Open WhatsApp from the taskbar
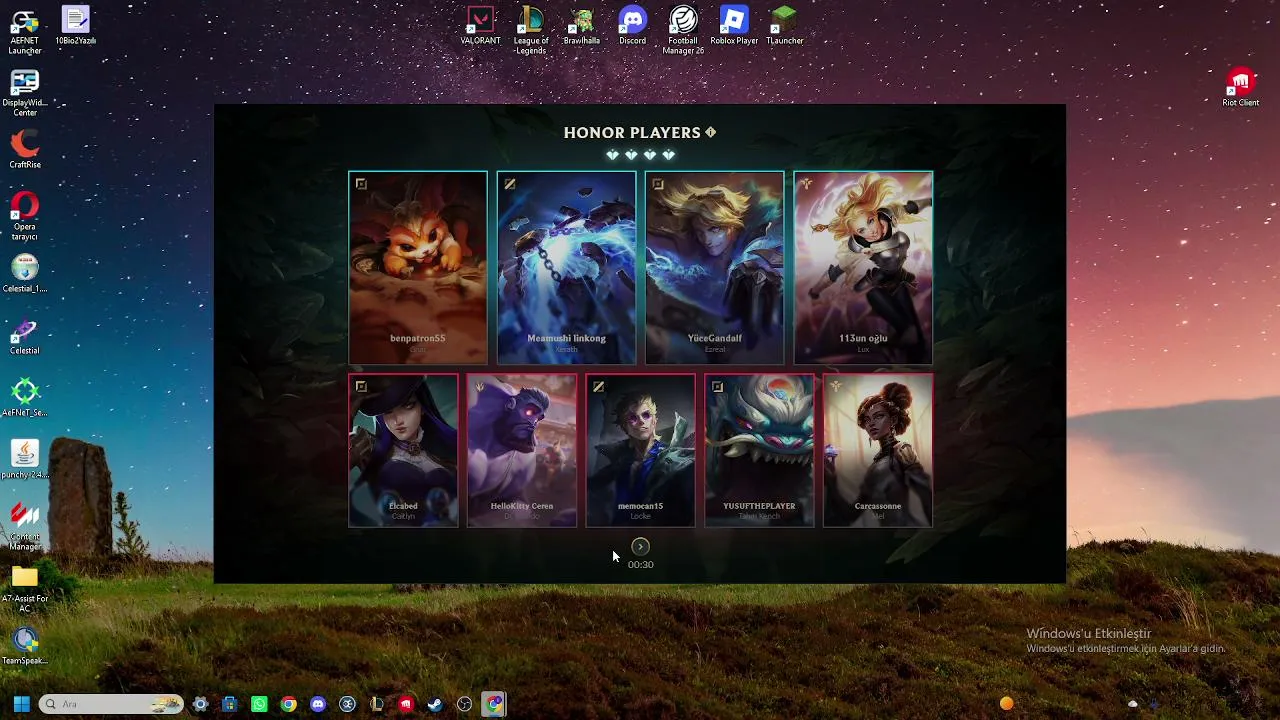The image size is (1280, 720). [x=259, y=704]
